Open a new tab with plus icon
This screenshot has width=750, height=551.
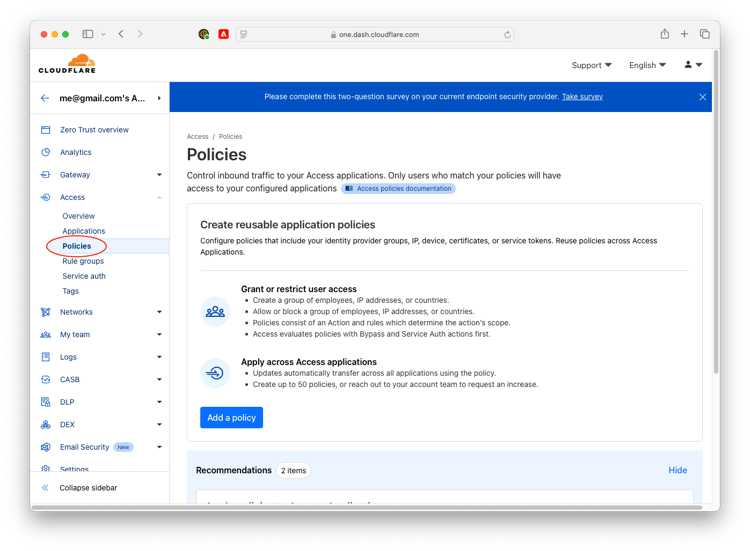[x=684, y=34]
